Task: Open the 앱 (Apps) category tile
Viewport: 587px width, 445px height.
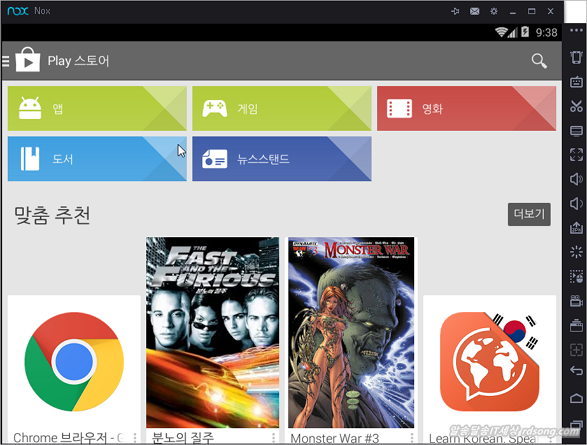Action: pos(97,109)
